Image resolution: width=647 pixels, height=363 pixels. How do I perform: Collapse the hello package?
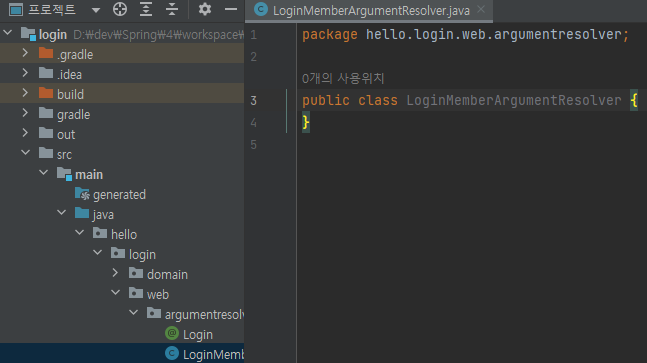80,233
